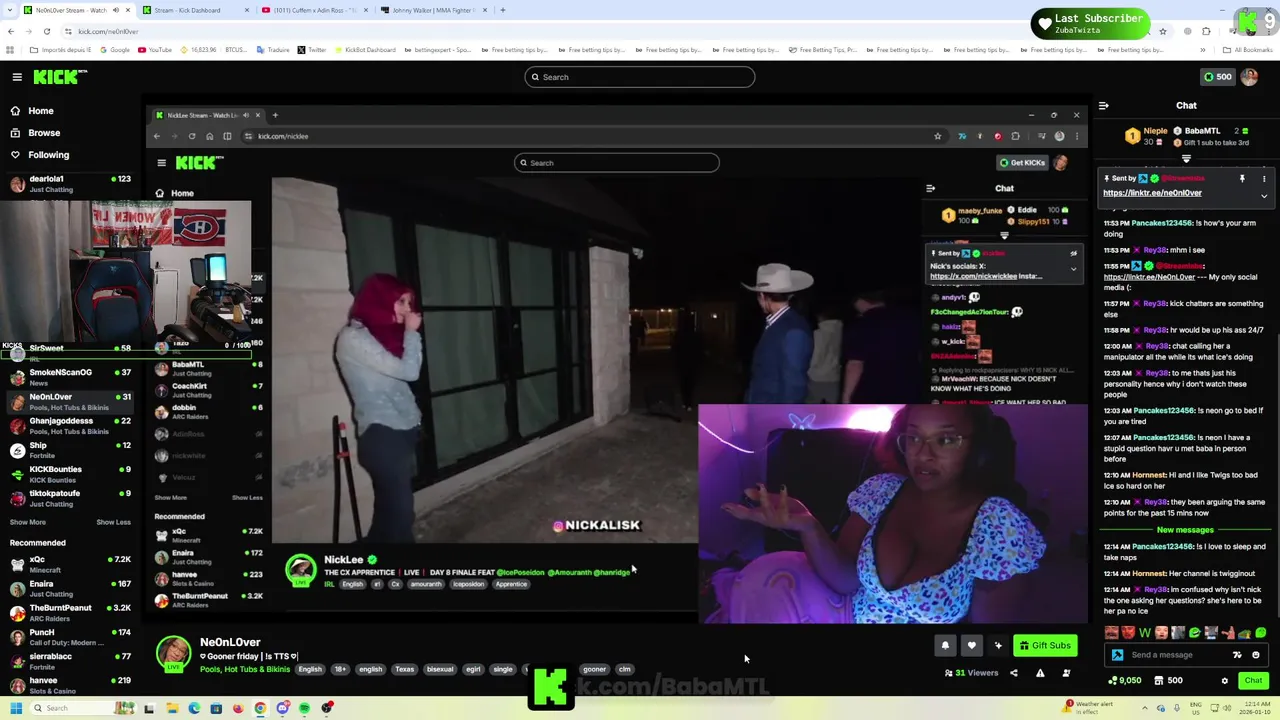The width and height of the screenshot is (1280, 720).
Task: Click the NICKALISK Instagram overlay on stream
Action: point(596,526)
